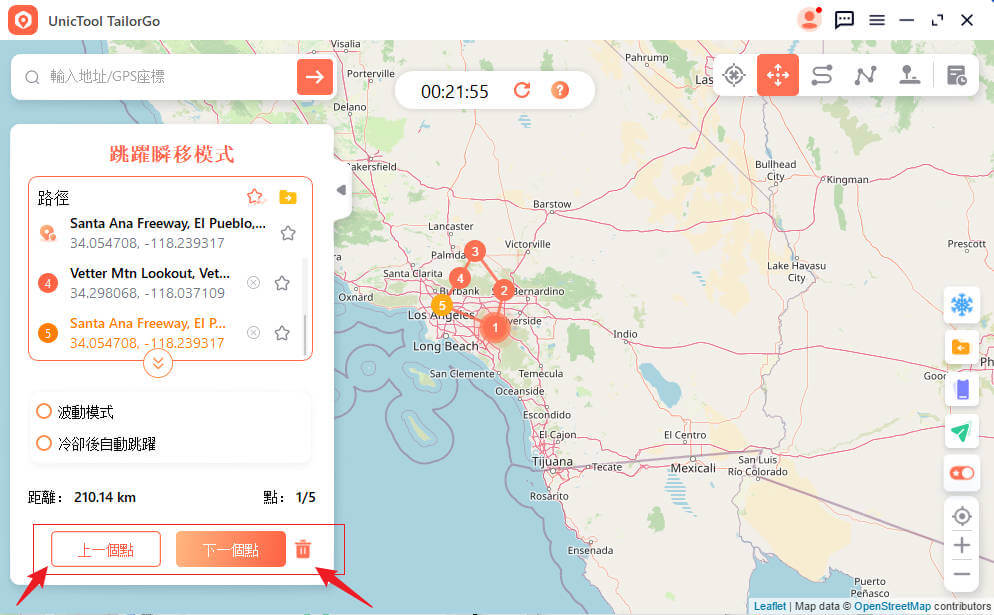Click the route list scrollbar
Image resolution: width=994 pixels, height=615 pixels.
click(305, 335)
